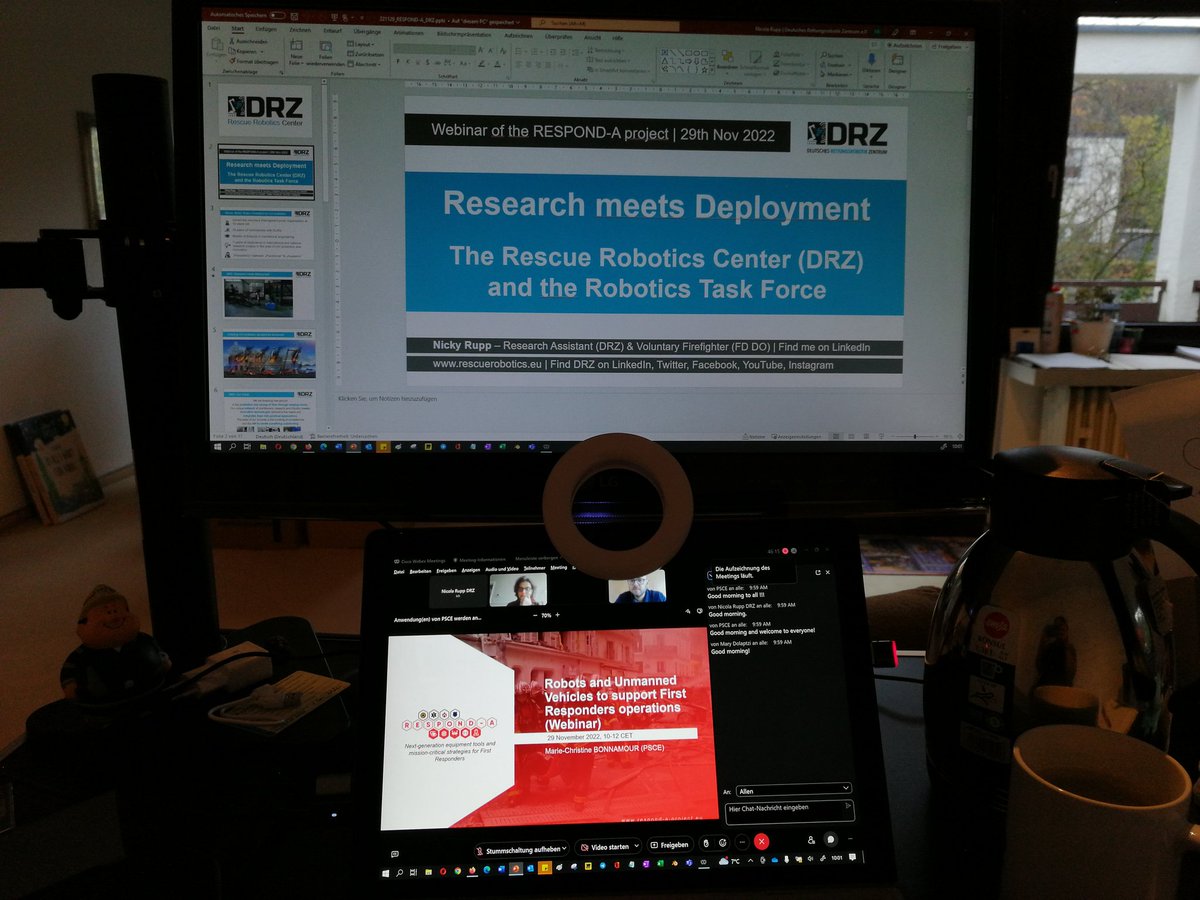Select slide 4 thumbnail in the slide panel
Image resolution: width=1200 pixels, height=900 pixels.
266,295
